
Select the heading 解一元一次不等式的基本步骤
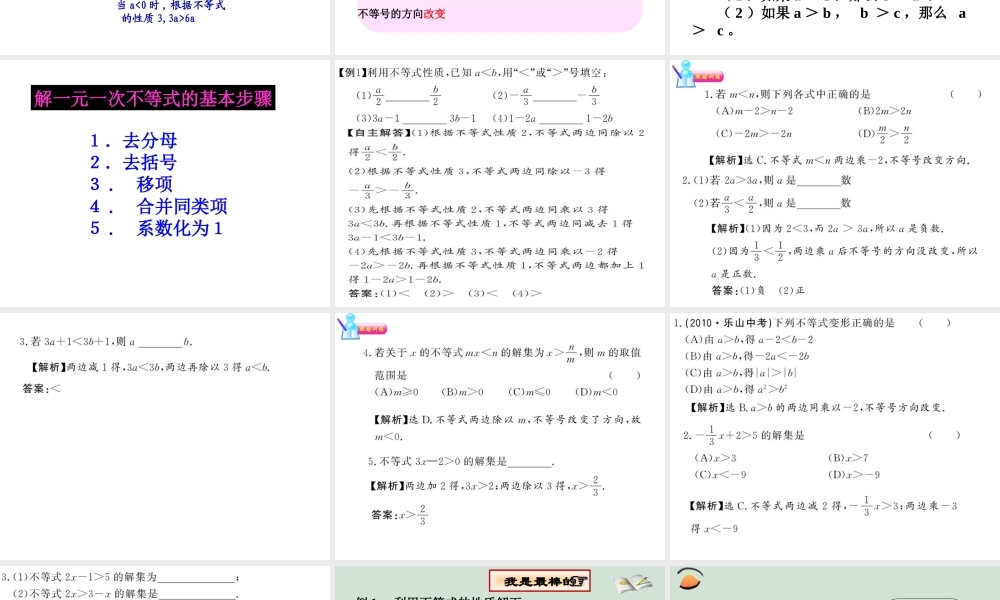153,98
